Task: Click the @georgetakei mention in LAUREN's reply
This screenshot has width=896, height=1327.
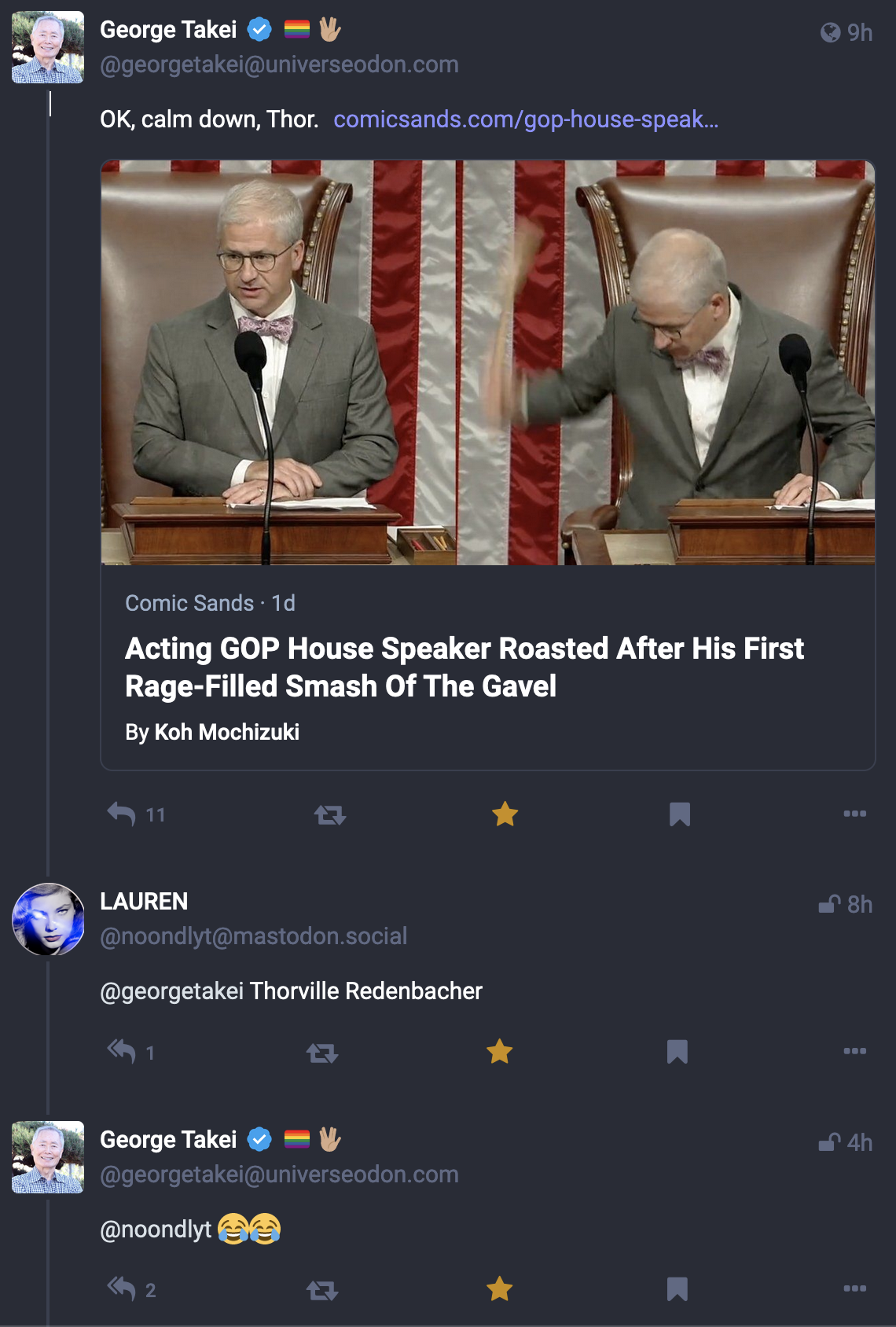Action: [x=171, y=991]
